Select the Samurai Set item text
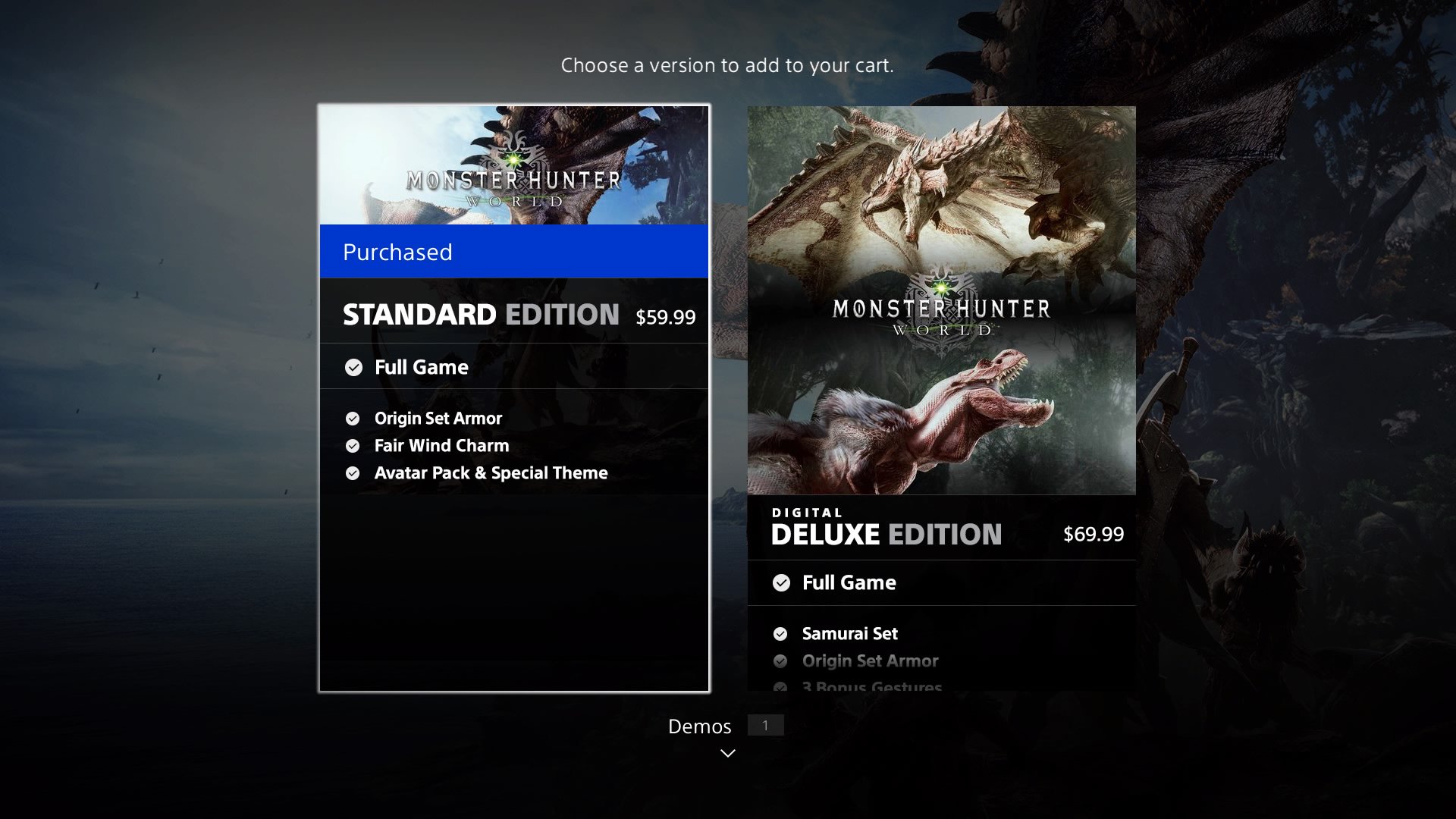The height and width of the screenshot is (819, 1456). (x=849, y=634)
